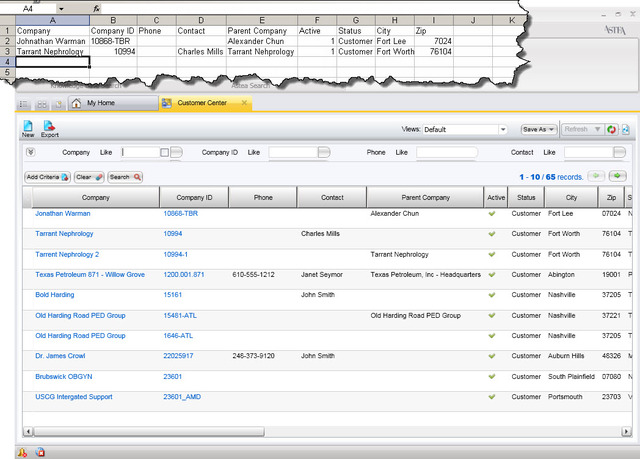
Task: Open the Jonathan Warman company link
Action: 62,213
